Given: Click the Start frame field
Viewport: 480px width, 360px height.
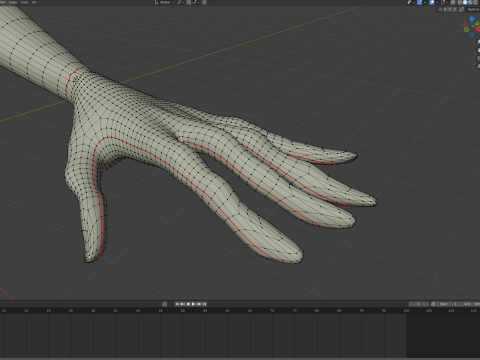Looking at the screenshot, I should tap(448, 304).
